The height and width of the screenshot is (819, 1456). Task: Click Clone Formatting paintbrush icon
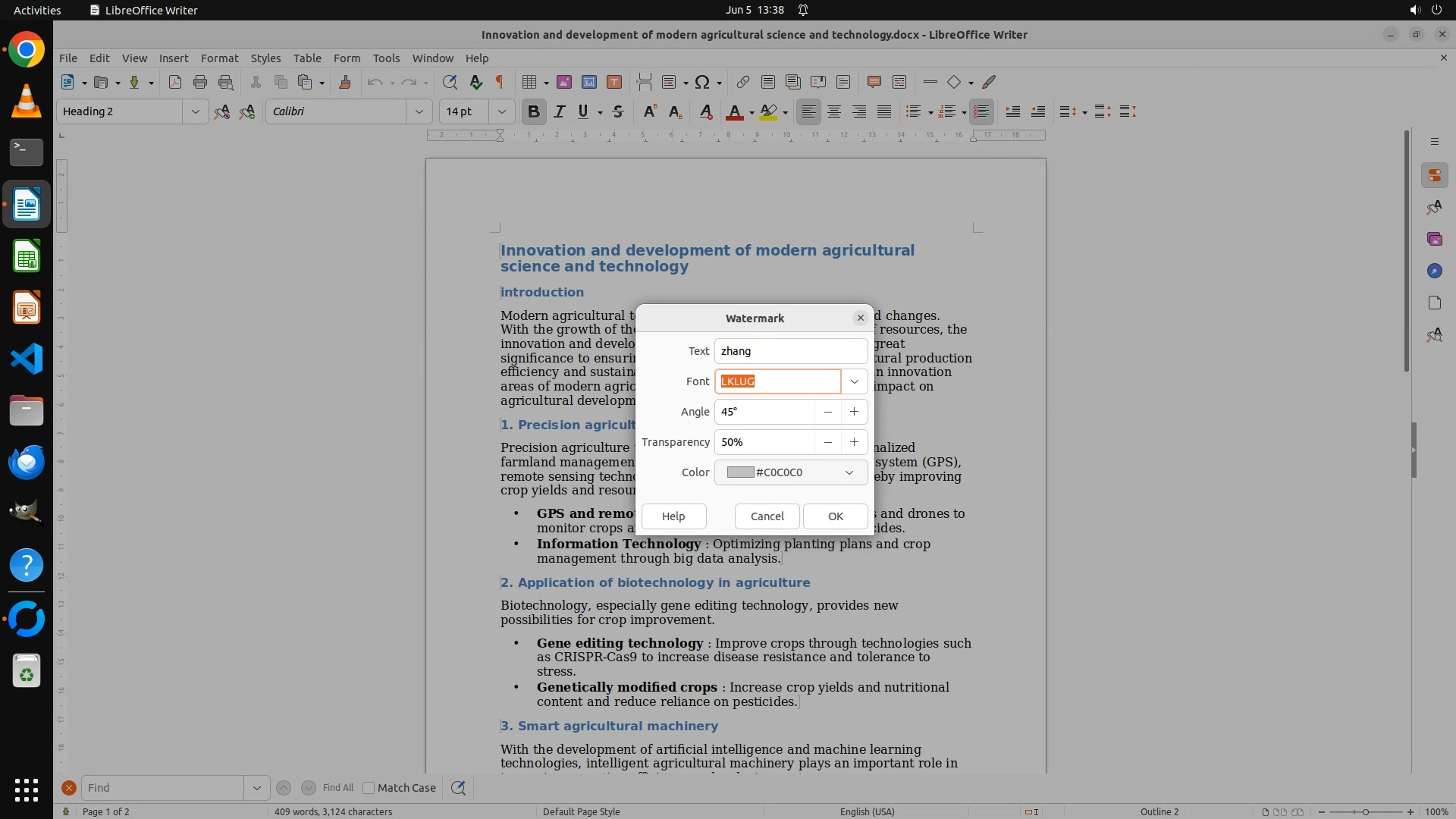pyautogui.click(x=345, y=82)
